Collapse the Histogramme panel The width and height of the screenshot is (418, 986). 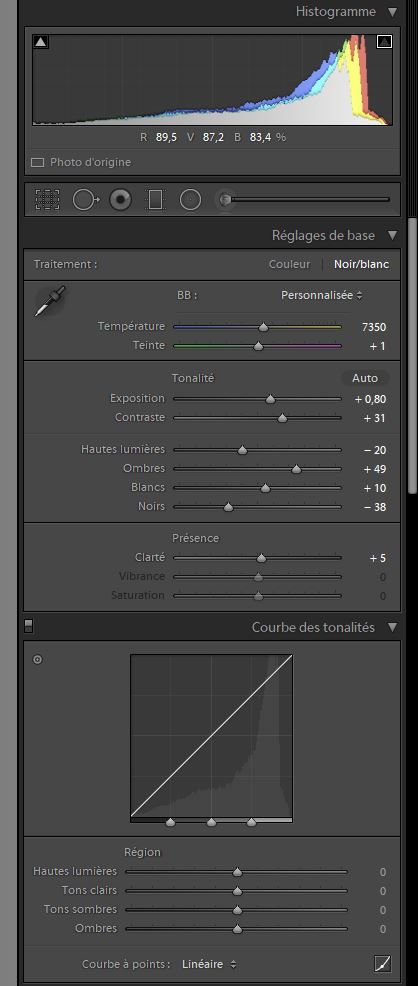pos(393,12)
